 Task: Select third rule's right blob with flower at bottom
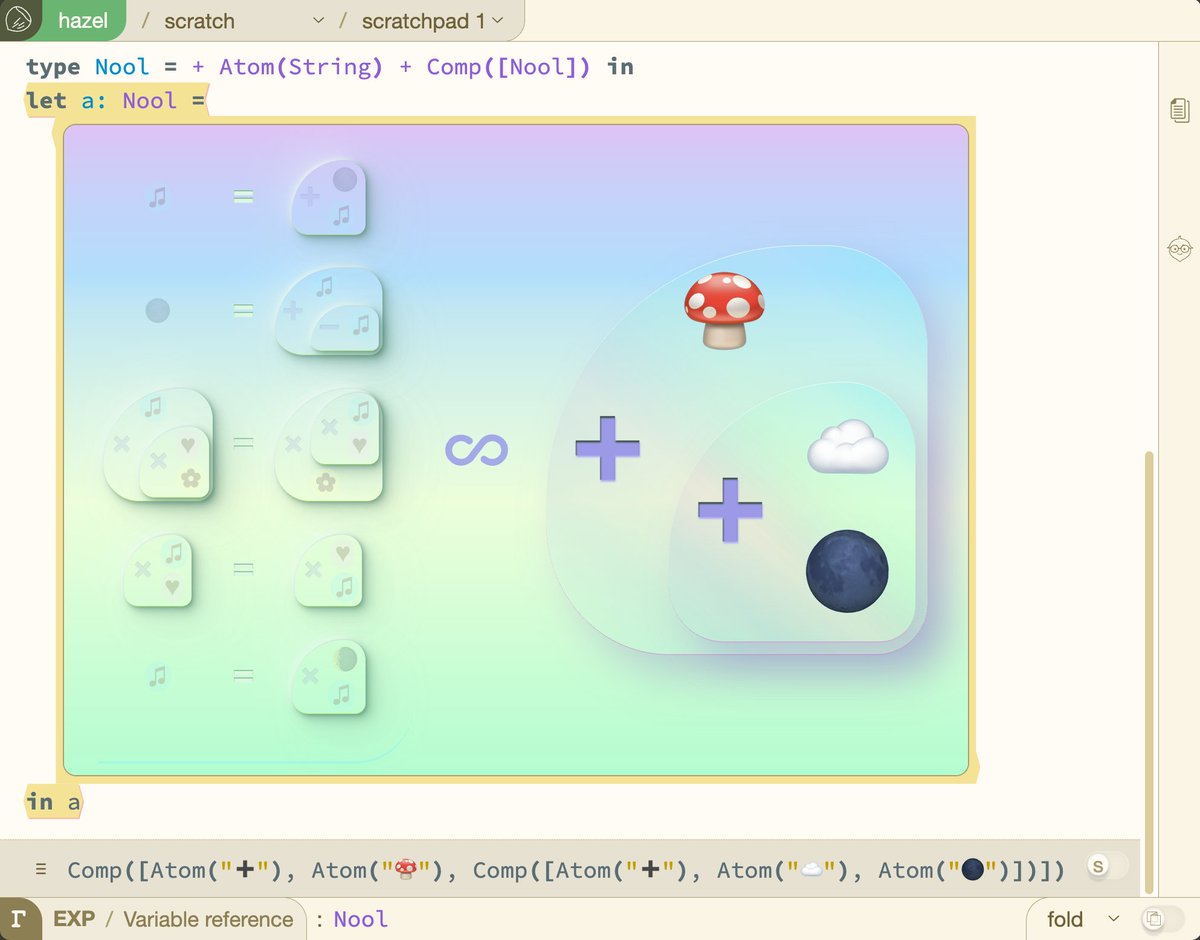point(329,444)
